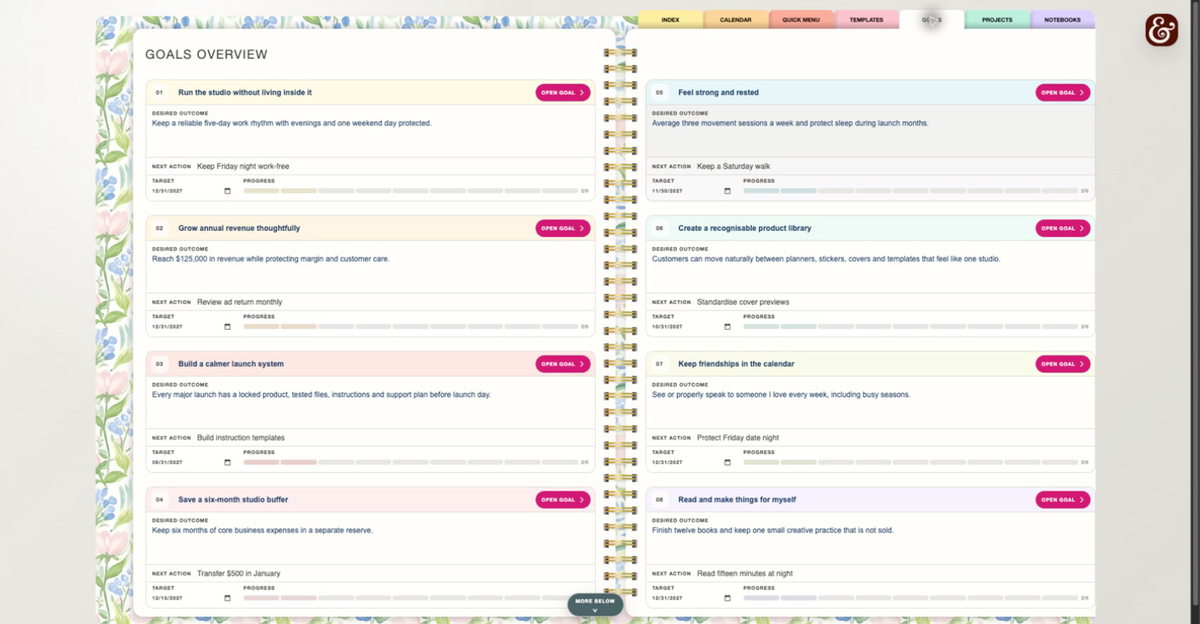Click goal number badge 04

(159, 499)
